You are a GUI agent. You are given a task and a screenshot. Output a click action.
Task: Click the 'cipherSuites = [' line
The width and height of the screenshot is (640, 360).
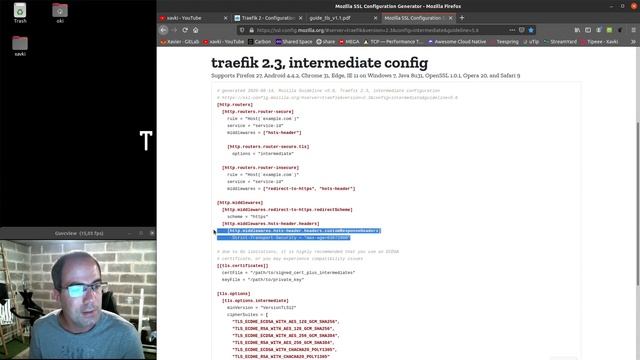(248, 315)
